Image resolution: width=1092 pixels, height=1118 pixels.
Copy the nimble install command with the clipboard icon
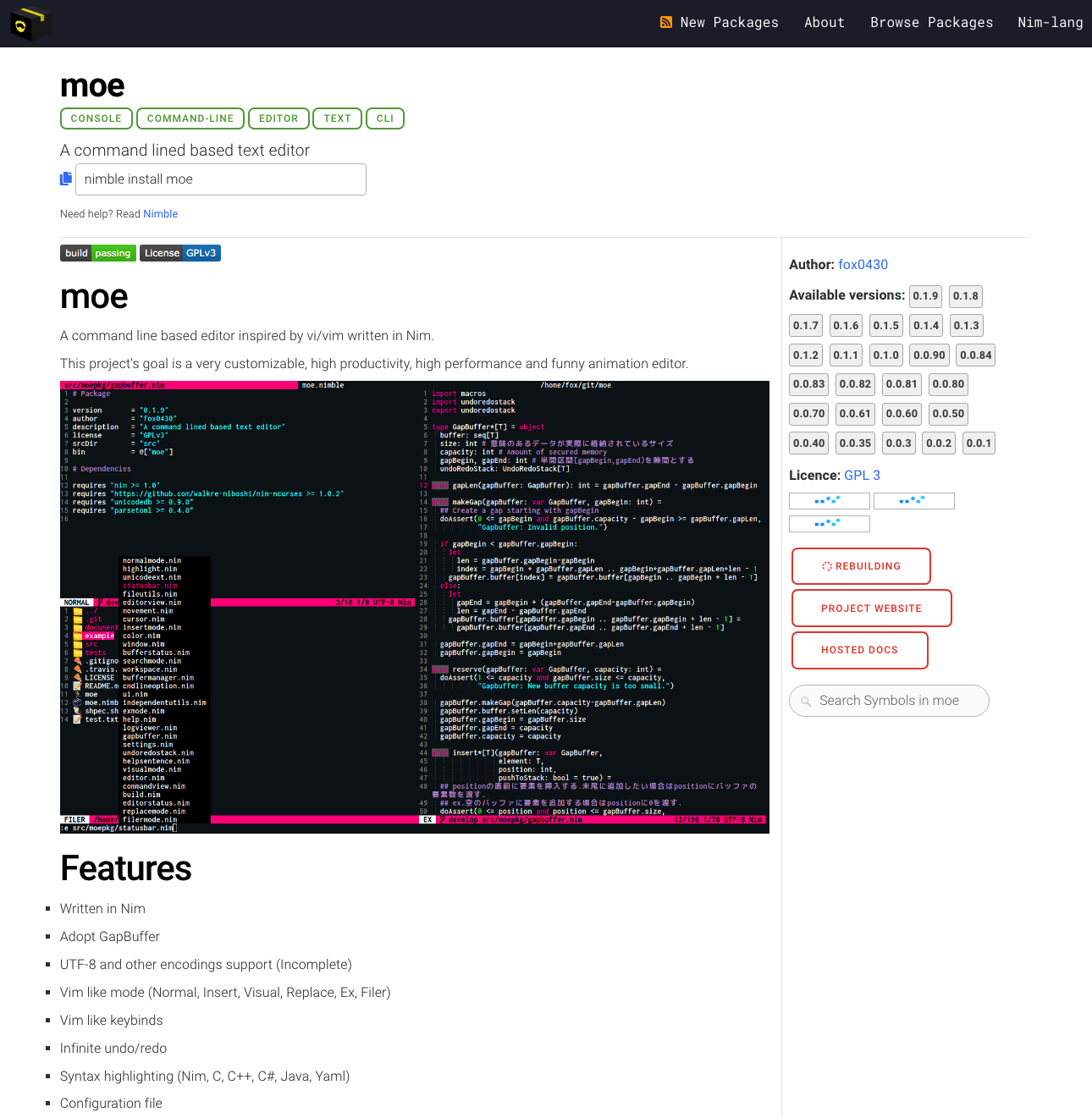66,179
